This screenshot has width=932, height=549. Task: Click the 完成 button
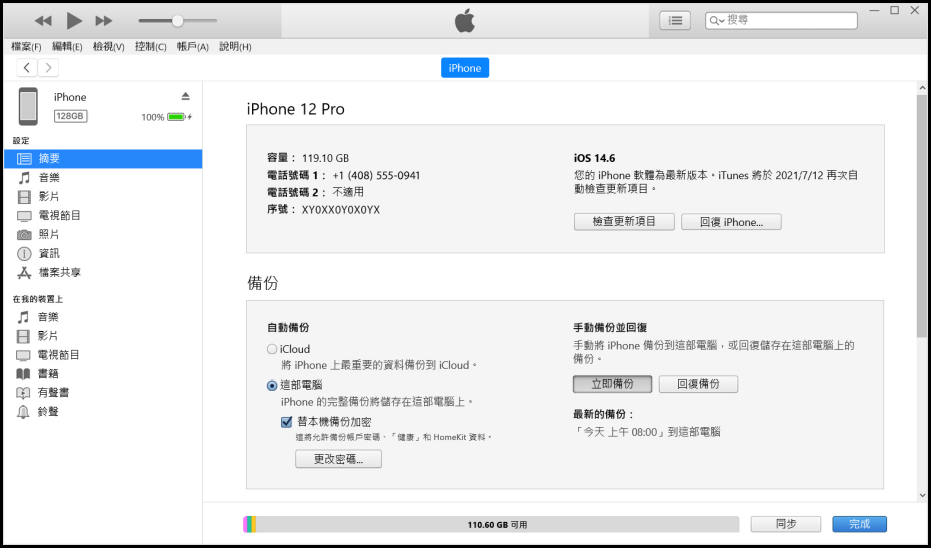[x=859, y=524]
